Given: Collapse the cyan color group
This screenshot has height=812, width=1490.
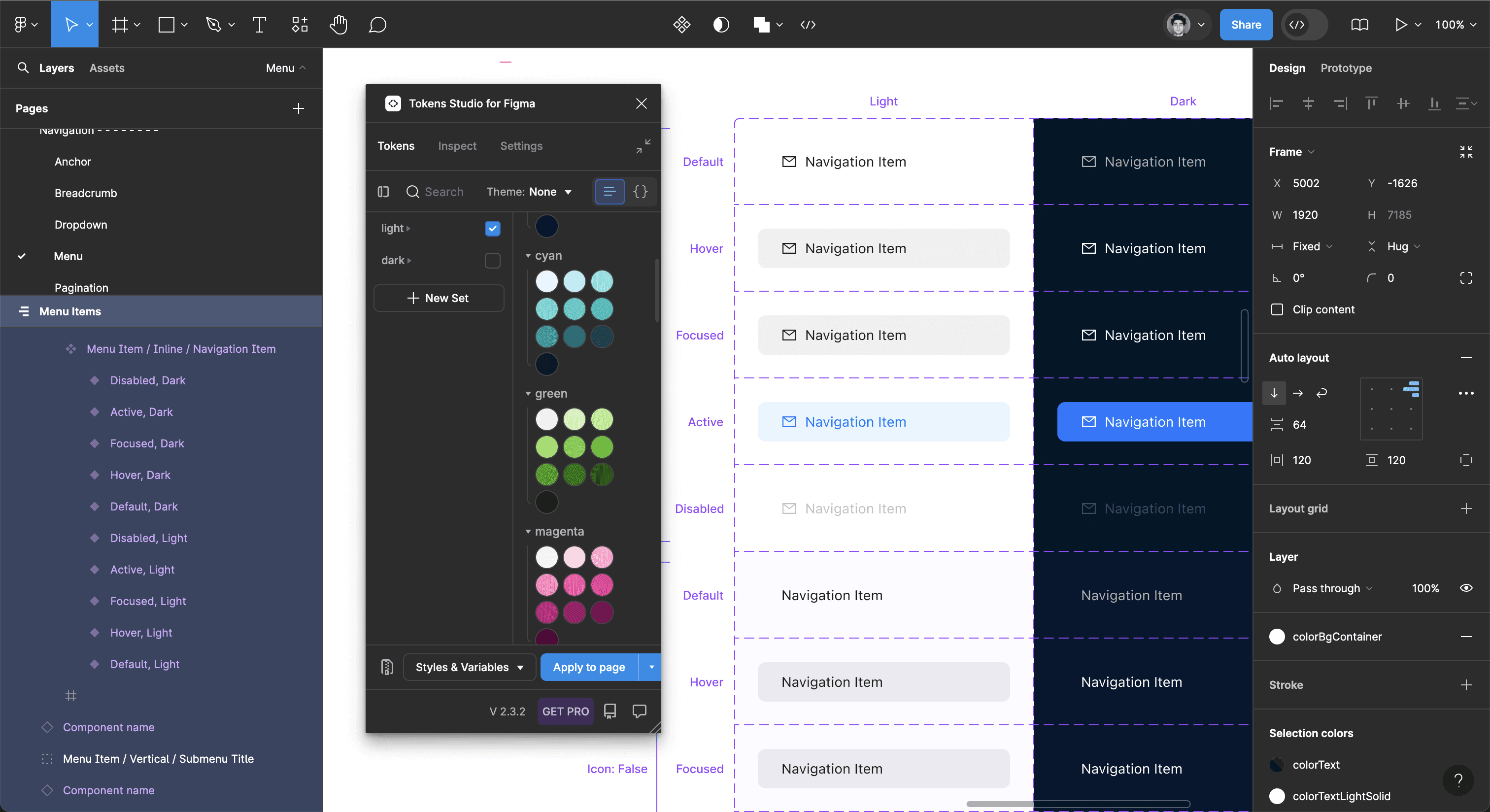Looking at the screenshot, I should [x=528, y=255].
